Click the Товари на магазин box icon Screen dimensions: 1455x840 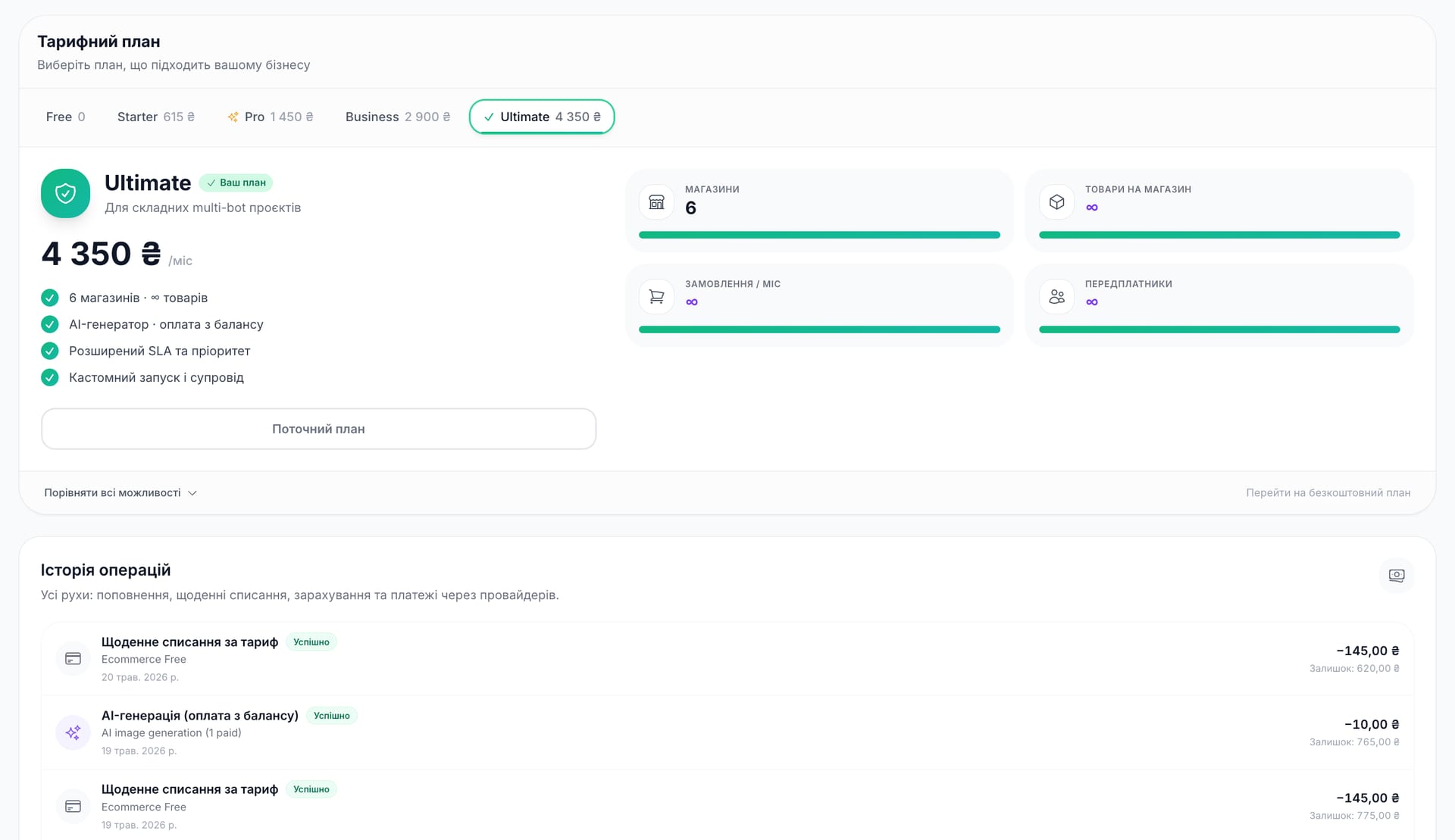tap(1056, 202)
